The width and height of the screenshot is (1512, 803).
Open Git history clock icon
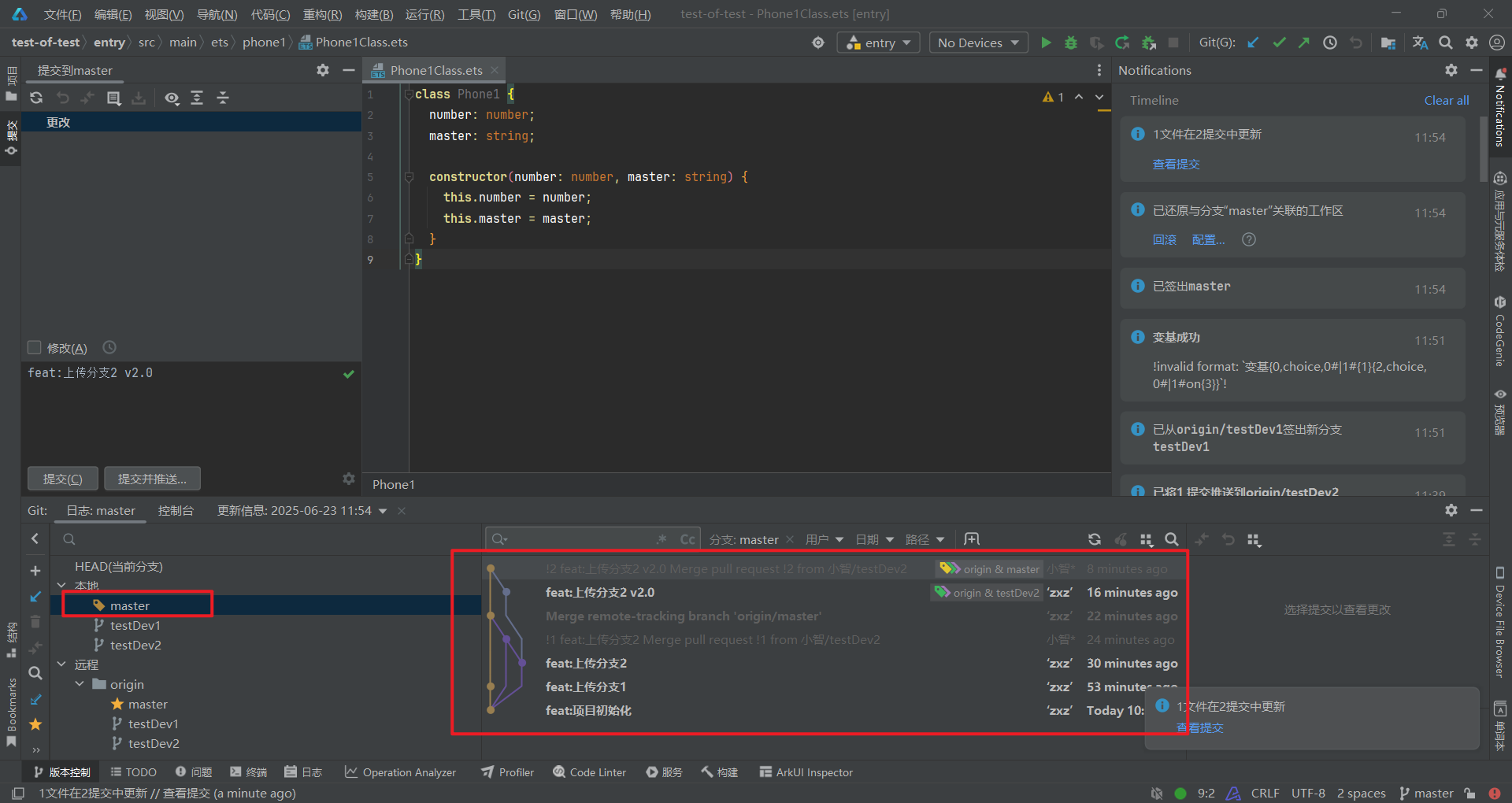coord(1330,43)
